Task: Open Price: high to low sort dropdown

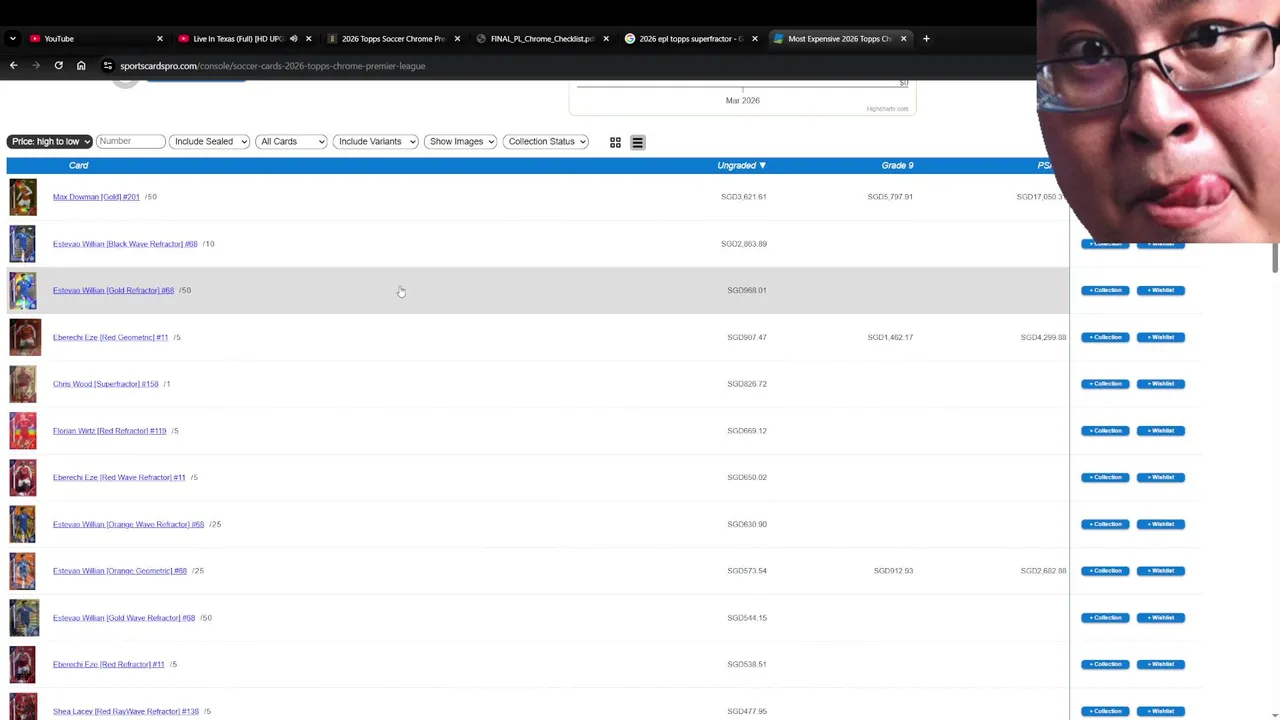Action: (49, 142)
